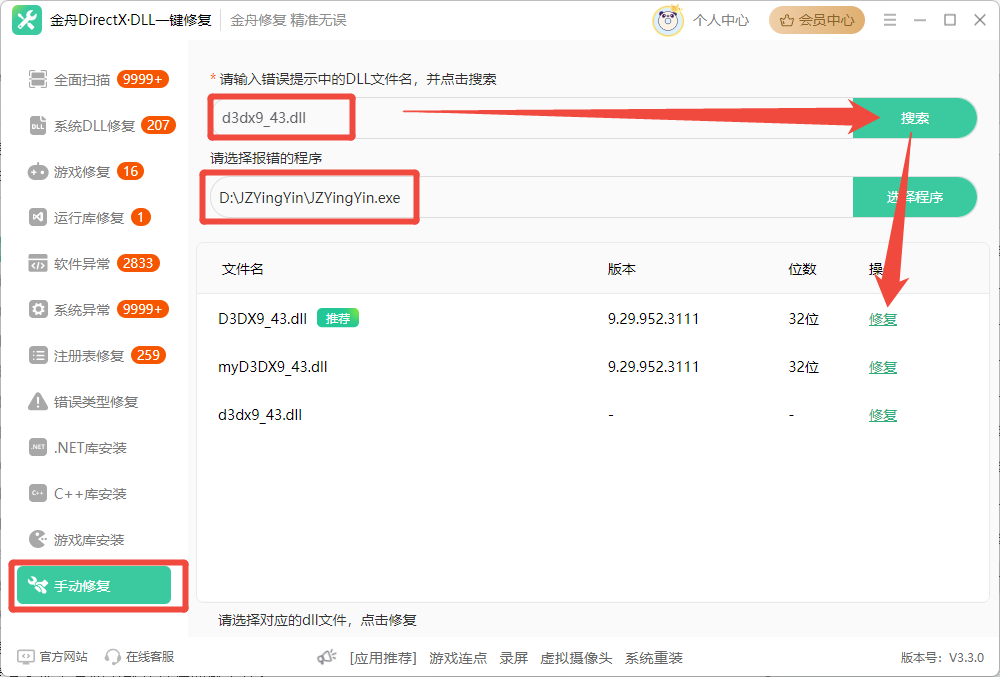This screenshot has width=1000, height=677.
Task: Click the 9999+ badge beside 全面扫描
Action: tap(143, 79)
